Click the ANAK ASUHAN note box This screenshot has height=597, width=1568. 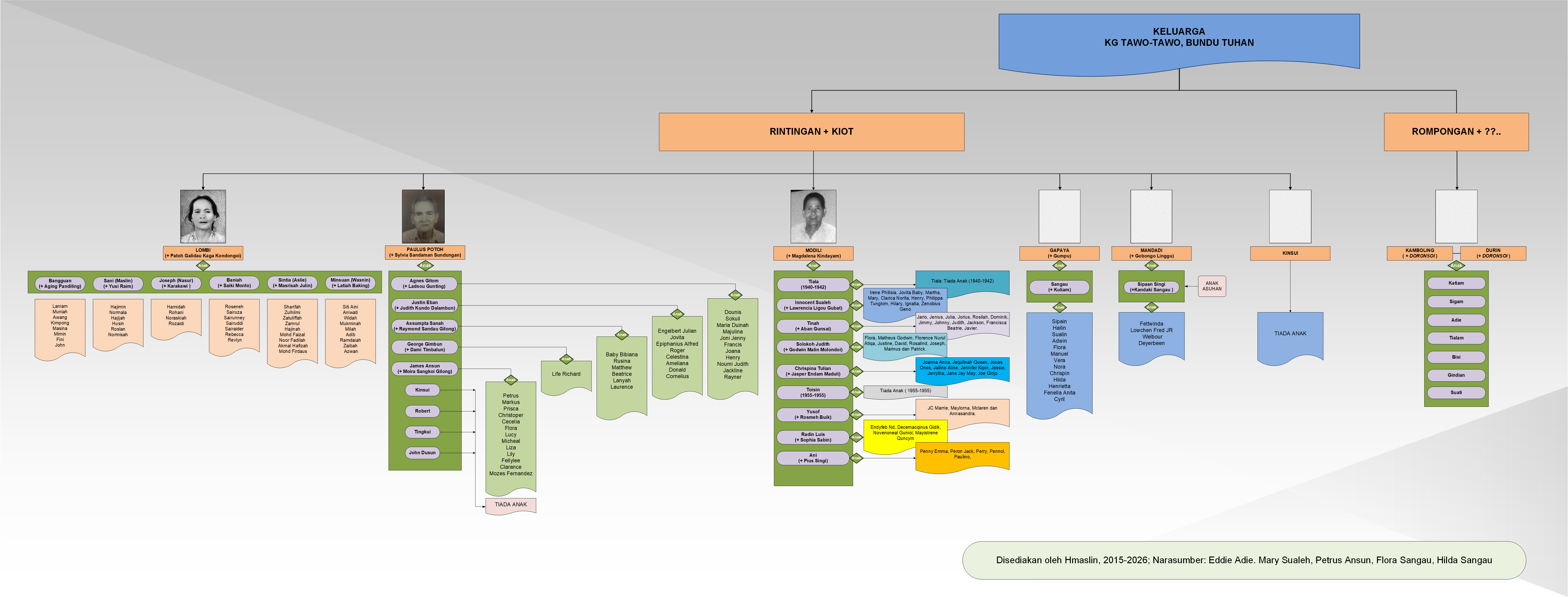(x=1212, y=286)
